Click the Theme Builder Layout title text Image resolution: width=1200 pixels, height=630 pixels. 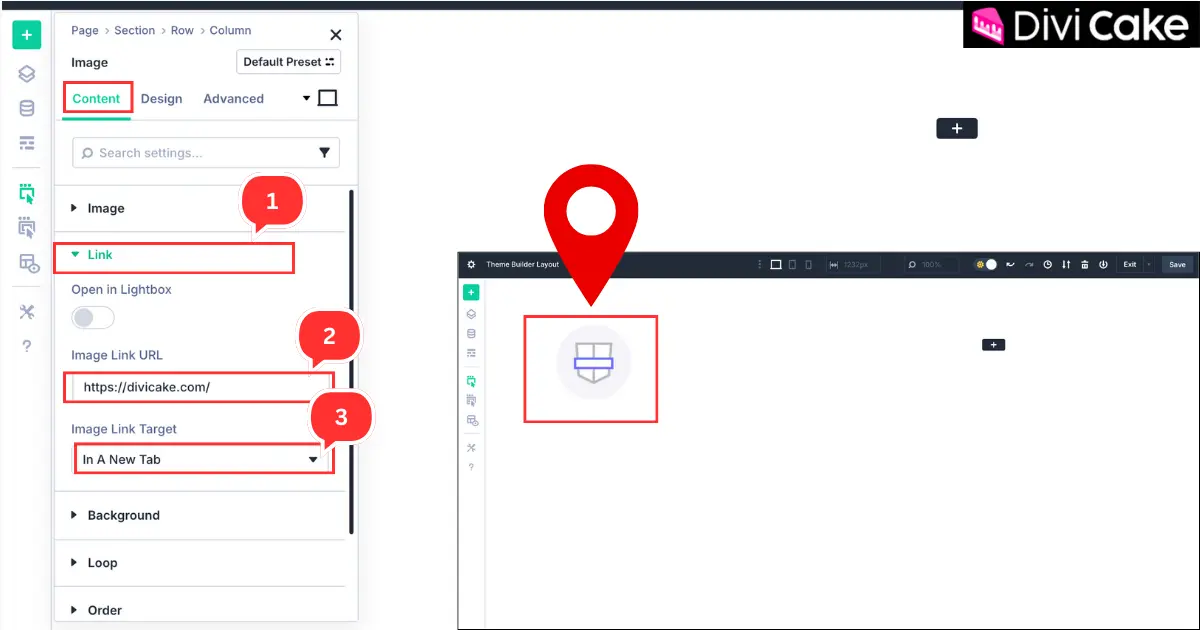point(522,265)
